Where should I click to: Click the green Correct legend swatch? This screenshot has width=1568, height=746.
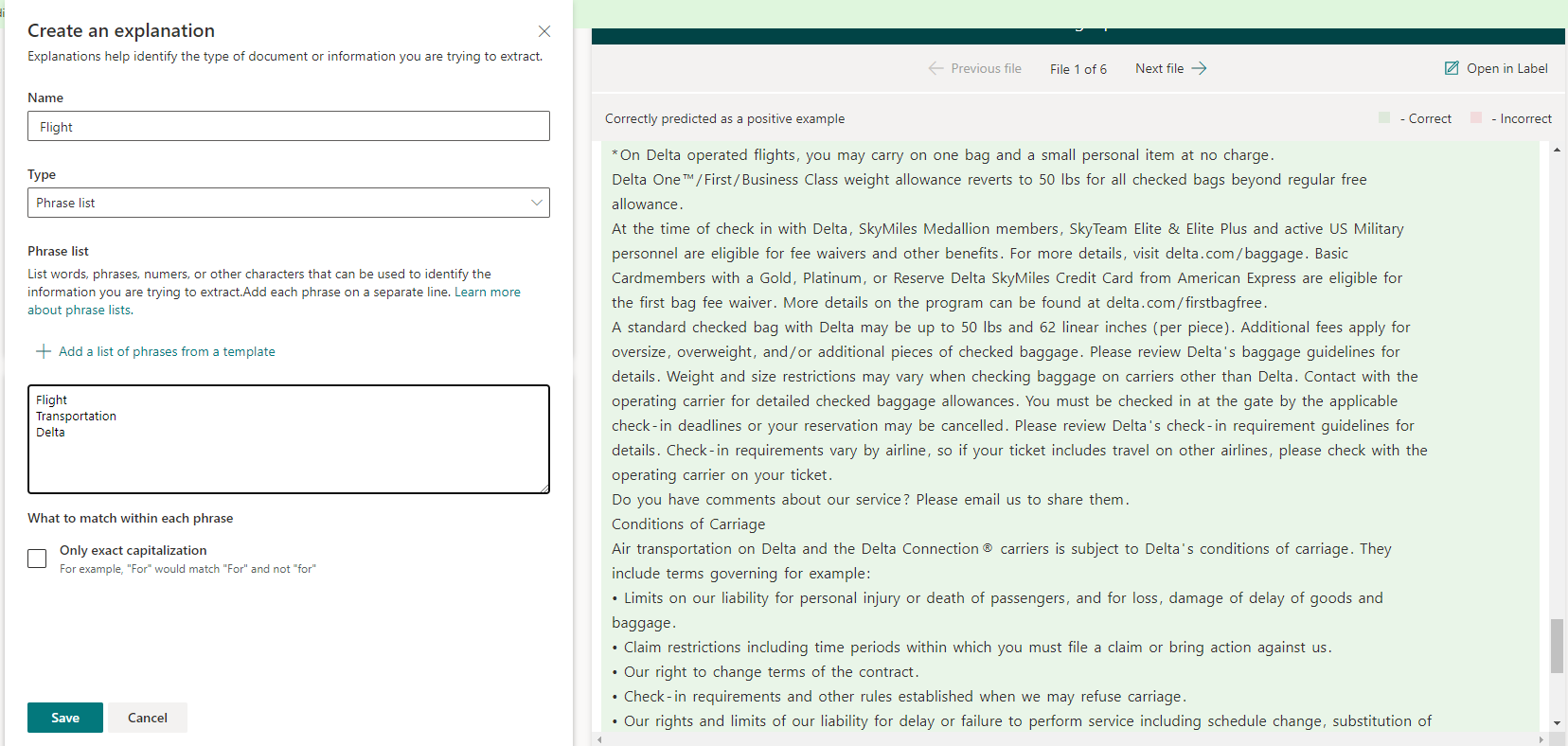pos(1384,118)
